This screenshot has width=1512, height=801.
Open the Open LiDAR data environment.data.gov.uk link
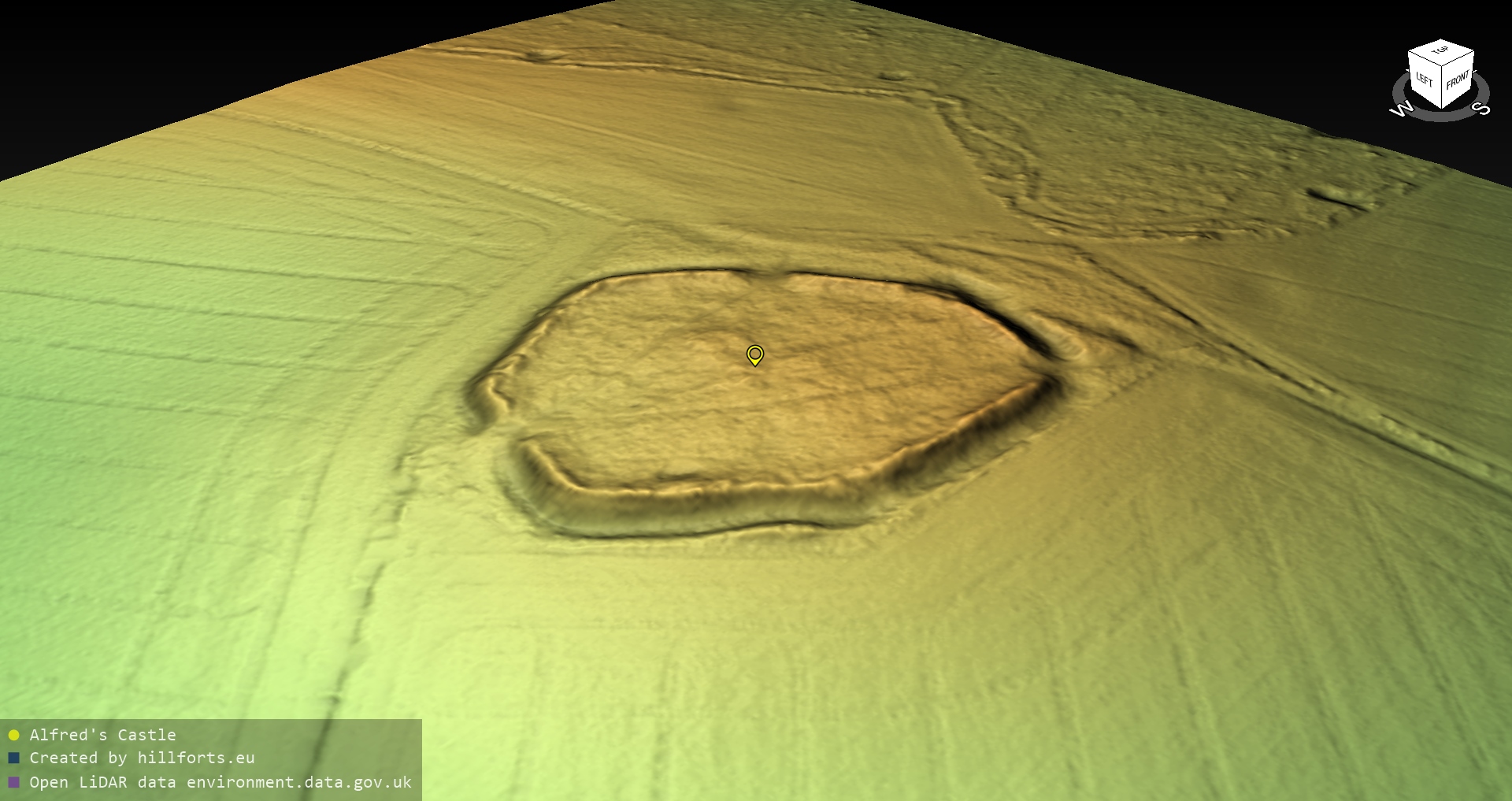(x=220, y=782)
